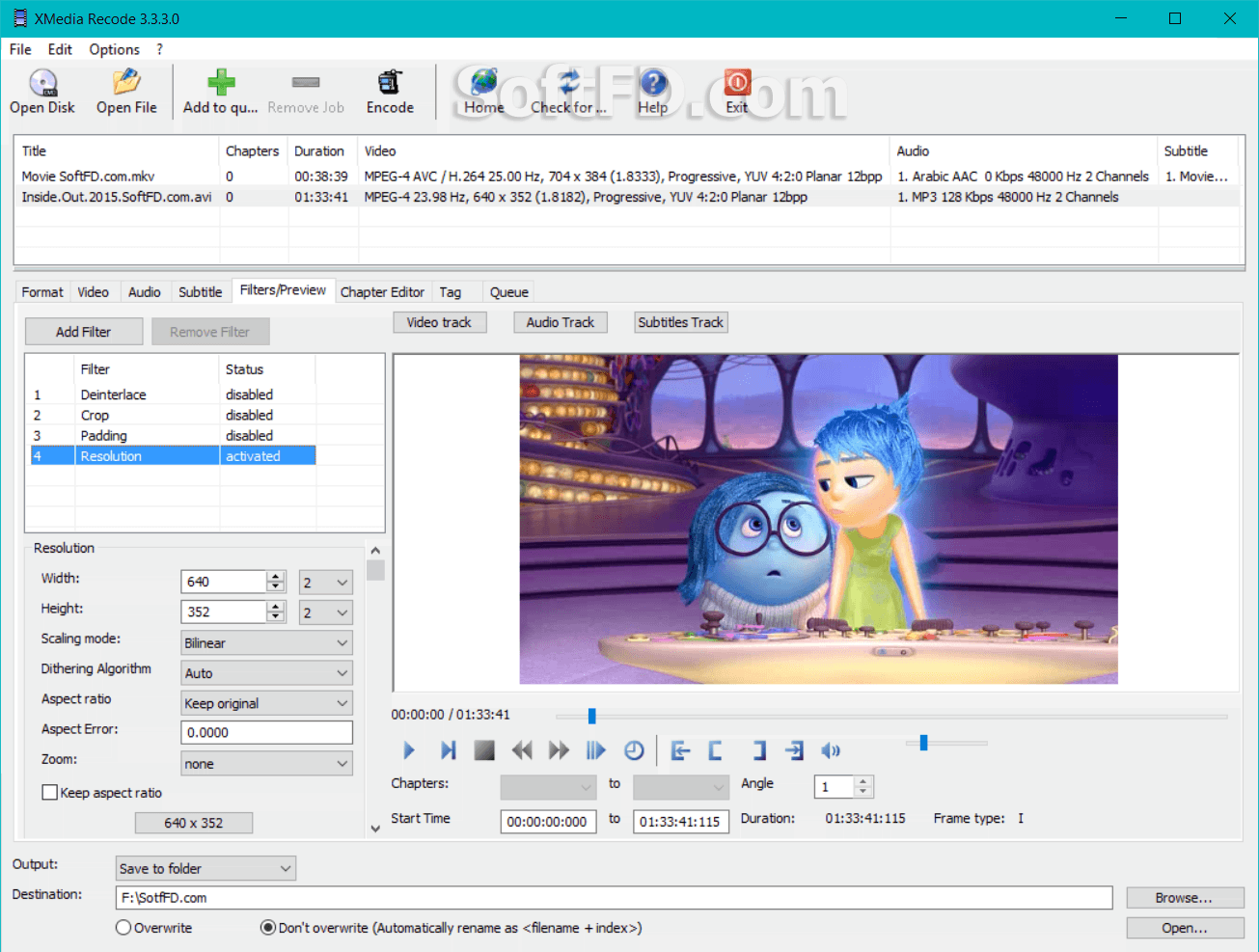Set the start marker bracket

coord(715,750)
